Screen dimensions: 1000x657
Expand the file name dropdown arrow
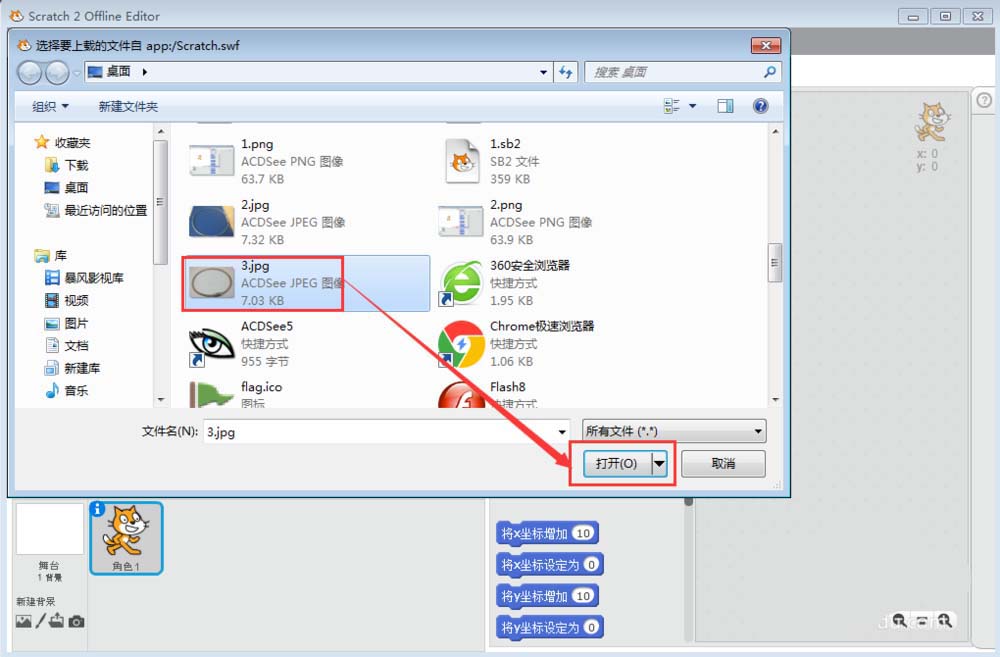562,432
